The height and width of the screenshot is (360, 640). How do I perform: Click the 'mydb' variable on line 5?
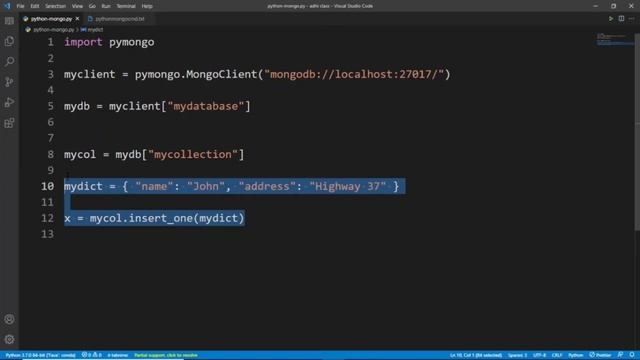tap(77, 106)
